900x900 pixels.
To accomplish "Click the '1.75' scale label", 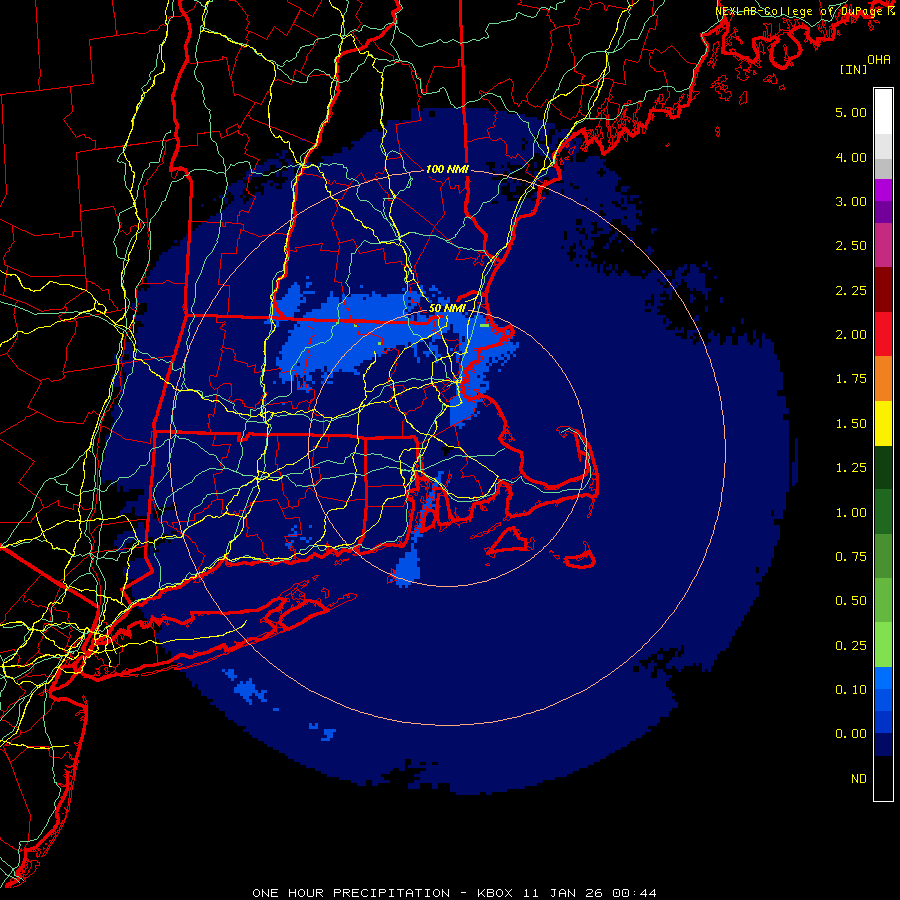I will pos(851,379).
